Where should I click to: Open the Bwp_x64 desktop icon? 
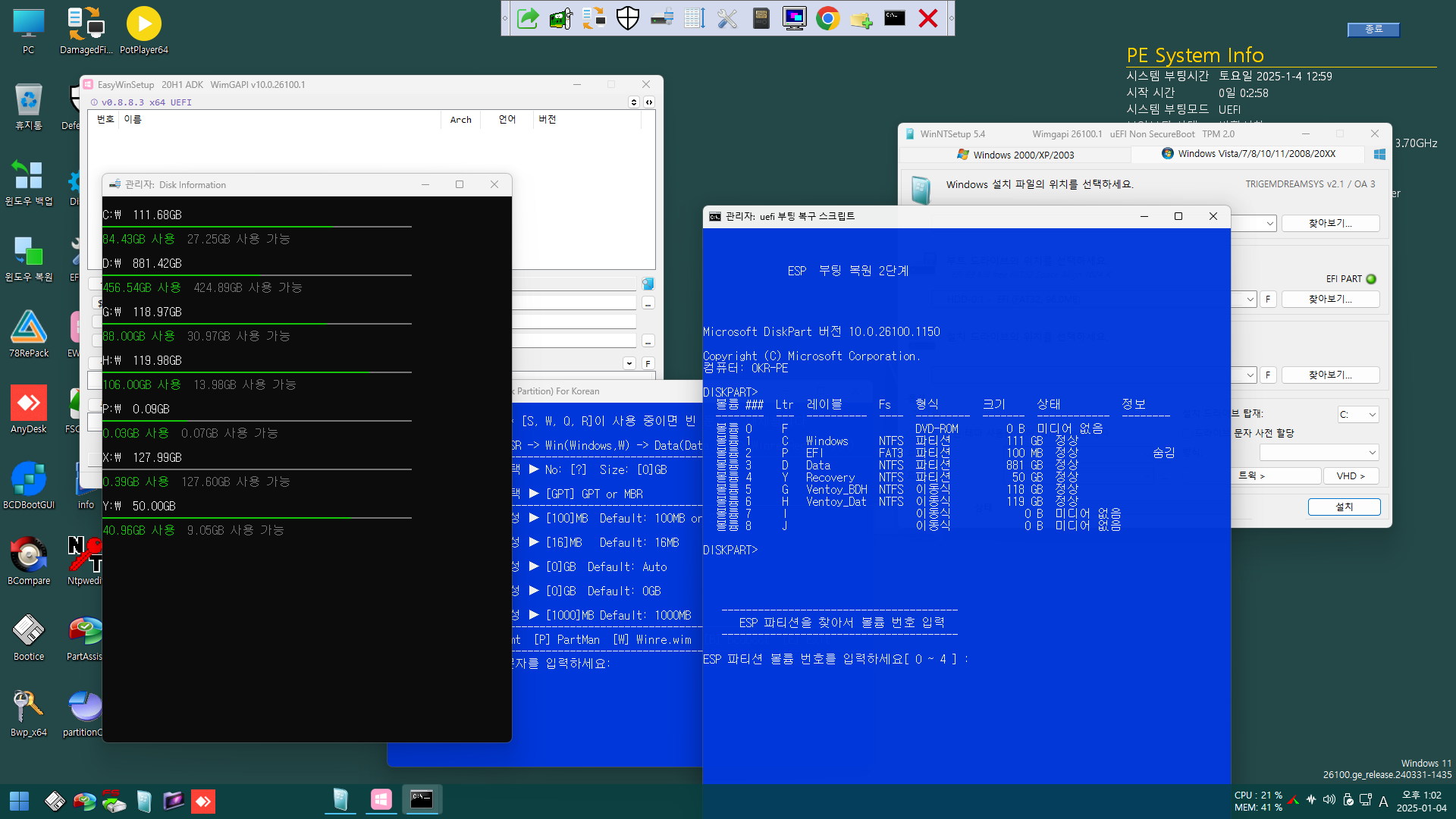pos(29,713)
